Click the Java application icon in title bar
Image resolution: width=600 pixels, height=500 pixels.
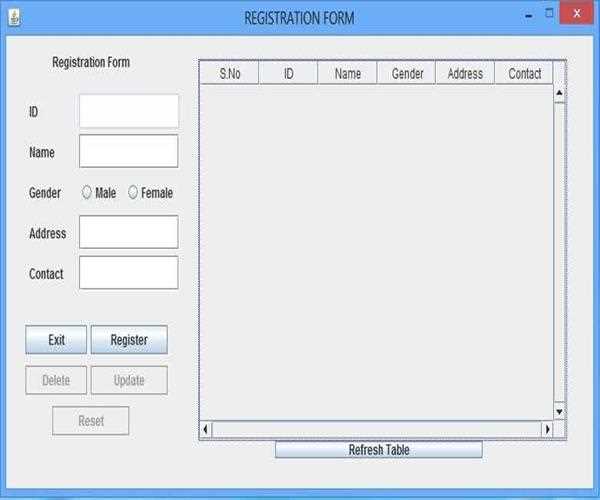coord(14,18)
